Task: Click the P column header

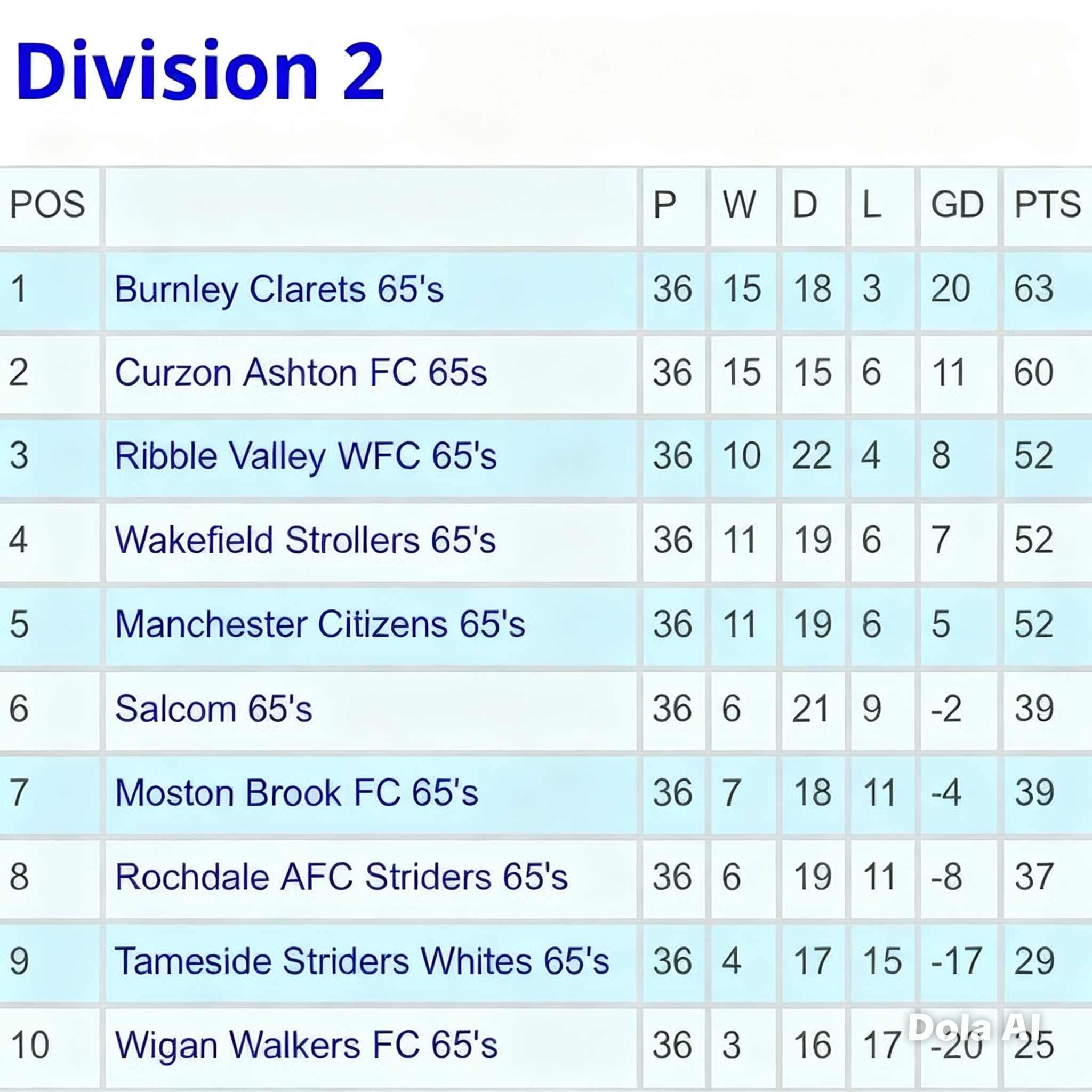Action: point(665,204)
